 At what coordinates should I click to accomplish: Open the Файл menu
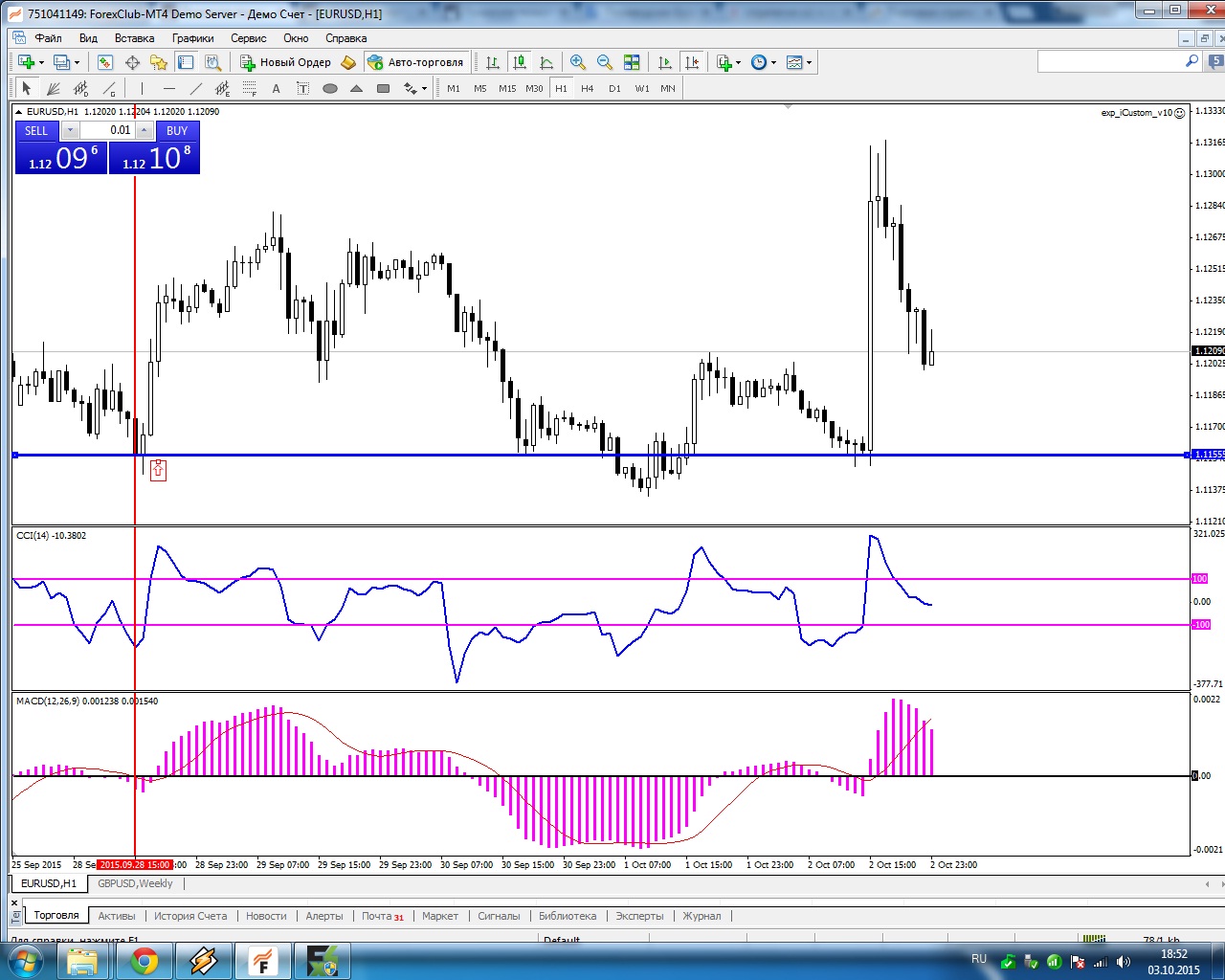coord(49,38)
